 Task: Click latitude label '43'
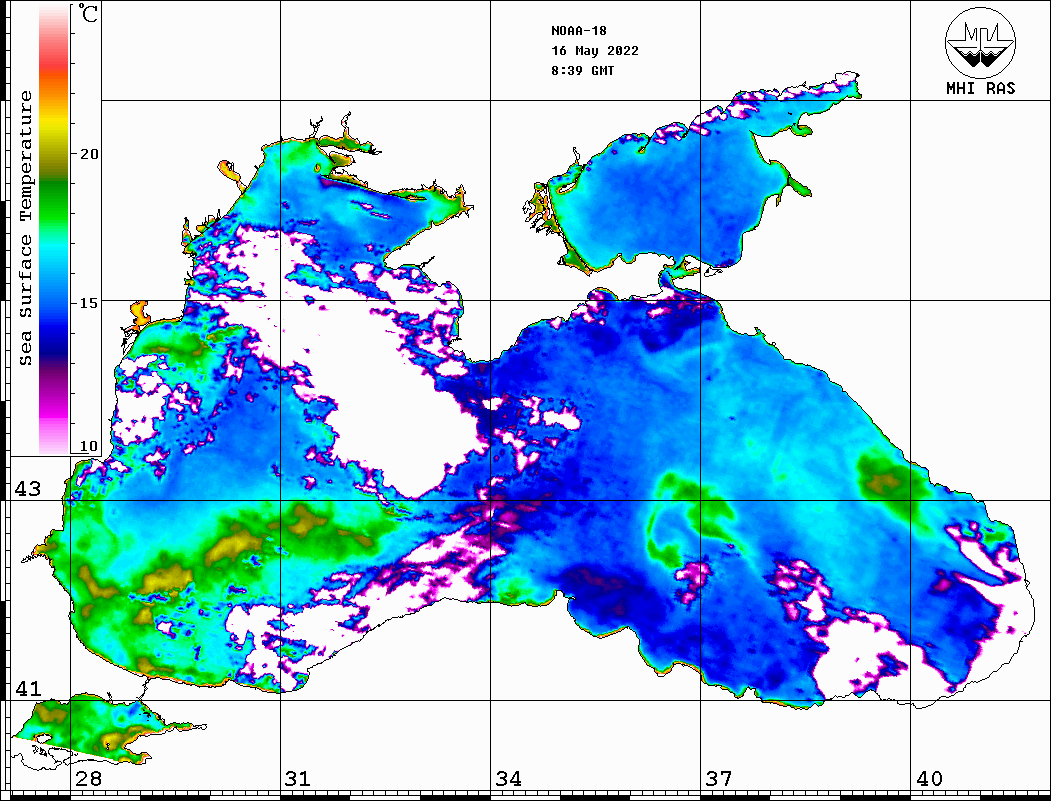(x=28, y=489)
